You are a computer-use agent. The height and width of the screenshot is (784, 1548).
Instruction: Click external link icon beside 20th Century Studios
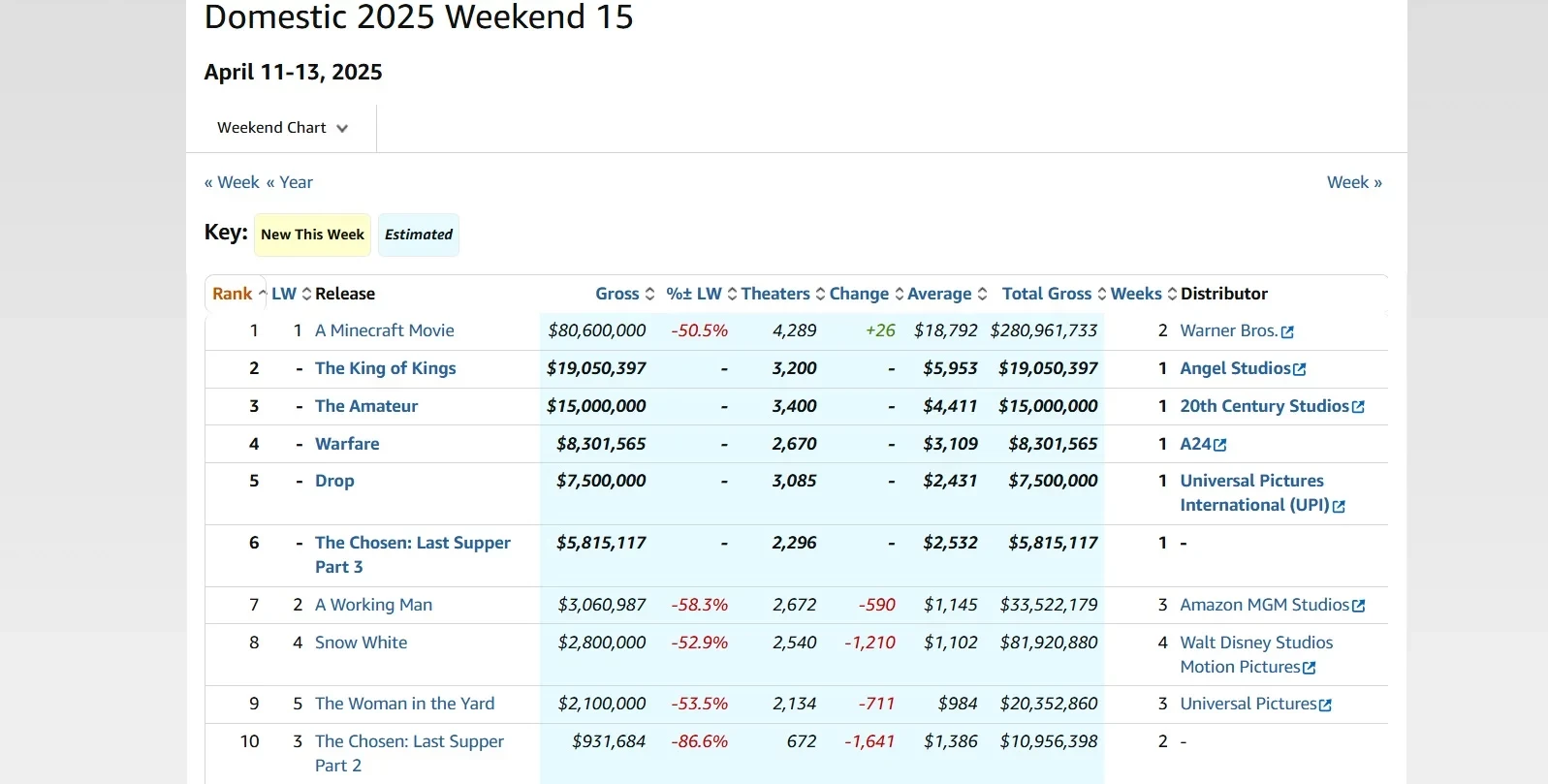pyautogui.click(x=1358, y=407)
